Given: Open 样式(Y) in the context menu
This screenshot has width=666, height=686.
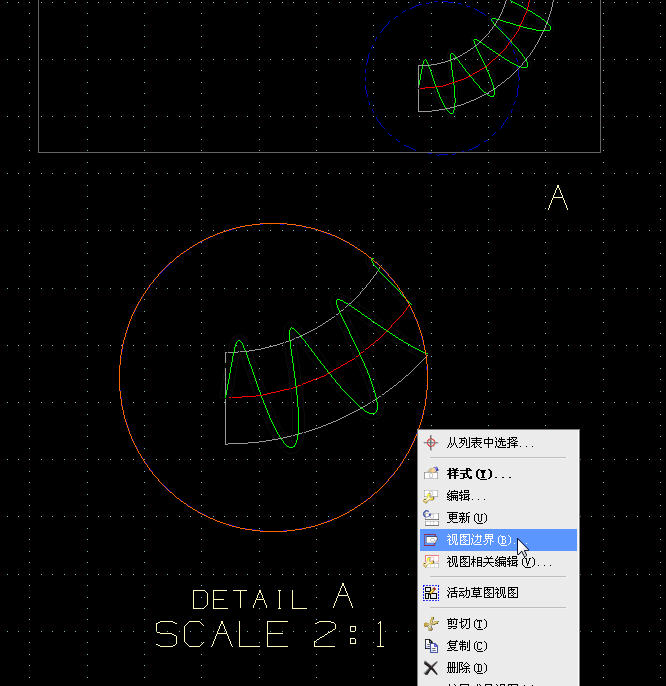Looking at the screenshot, I should pyautogui.click(x=498, y=474).
